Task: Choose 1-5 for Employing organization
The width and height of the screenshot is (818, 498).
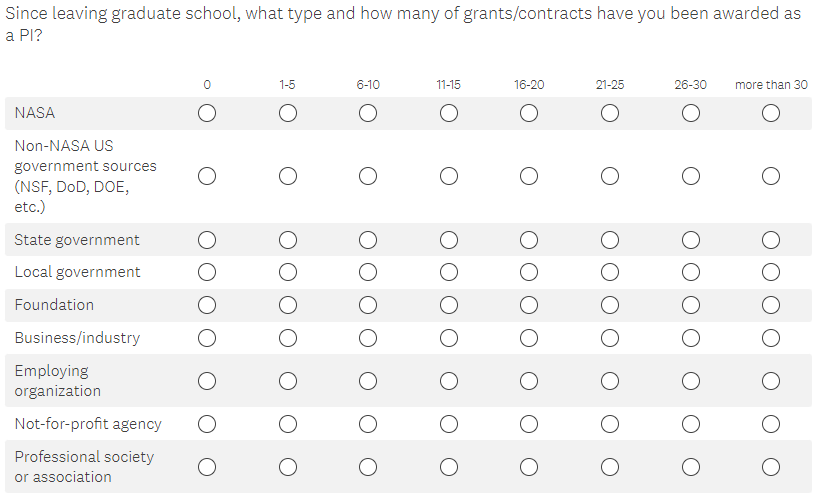Action: tap(288, 381)
